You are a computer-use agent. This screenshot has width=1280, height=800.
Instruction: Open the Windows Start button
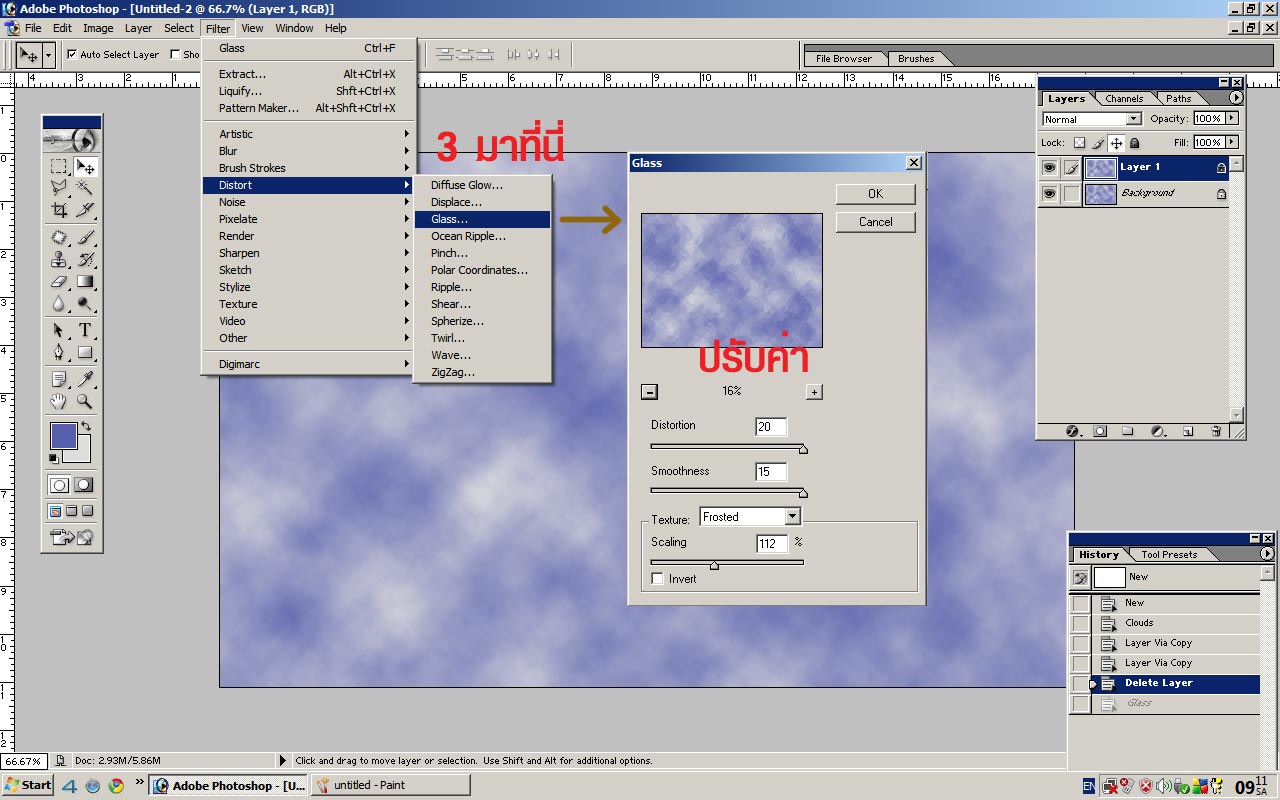[x=28, y=785]
